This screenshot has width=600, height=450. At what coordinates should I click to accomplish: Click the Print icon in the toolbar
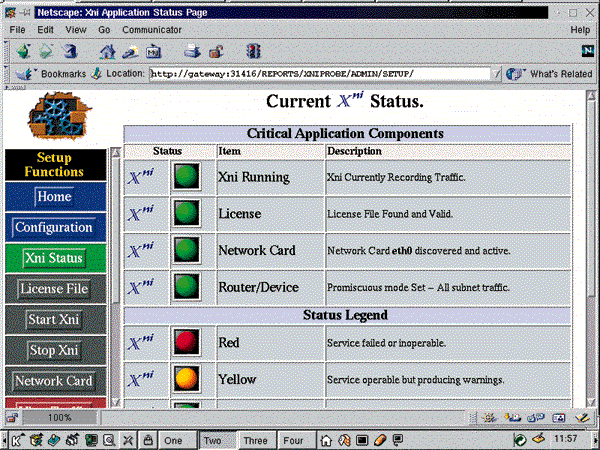tap(192, 50)
